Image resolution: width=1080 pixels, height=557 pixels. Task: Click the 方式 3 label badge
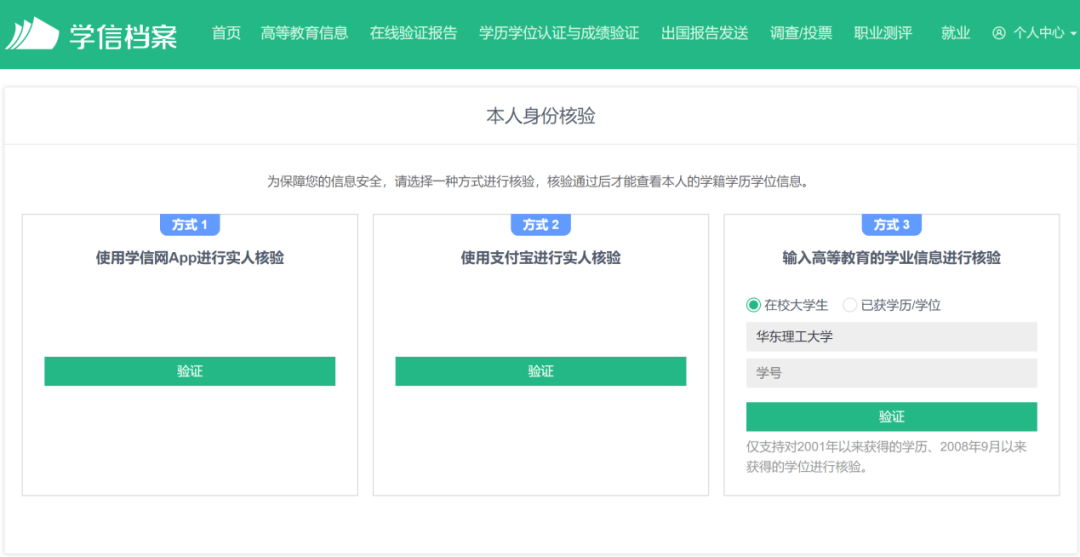891,225
